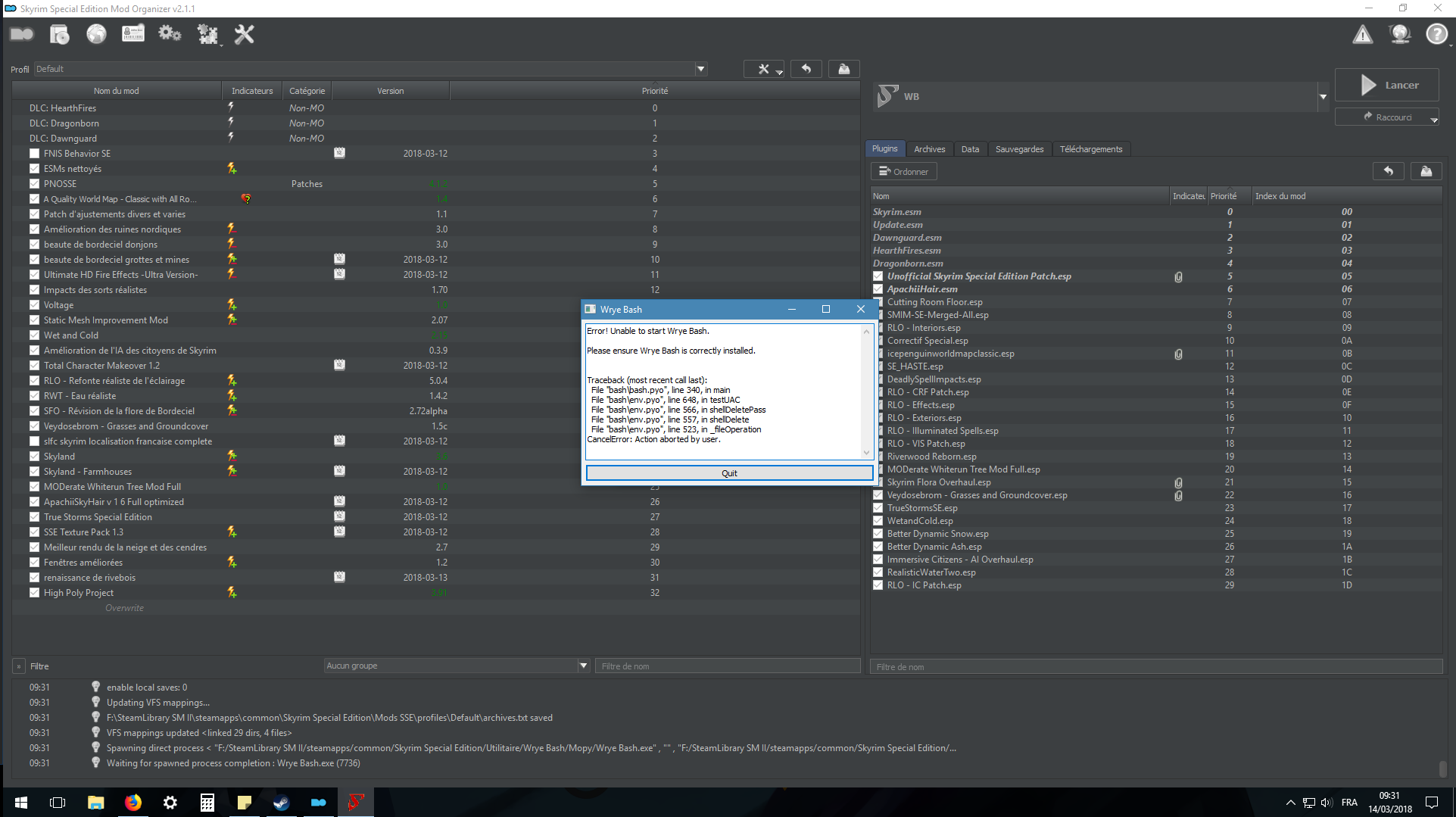Image resolution: width=1456 pixels, height=817 pixels.
Task: Enable the FNIS Behavior SE mod checkbox
Action: pyautogui.click(x=34, y=153)
